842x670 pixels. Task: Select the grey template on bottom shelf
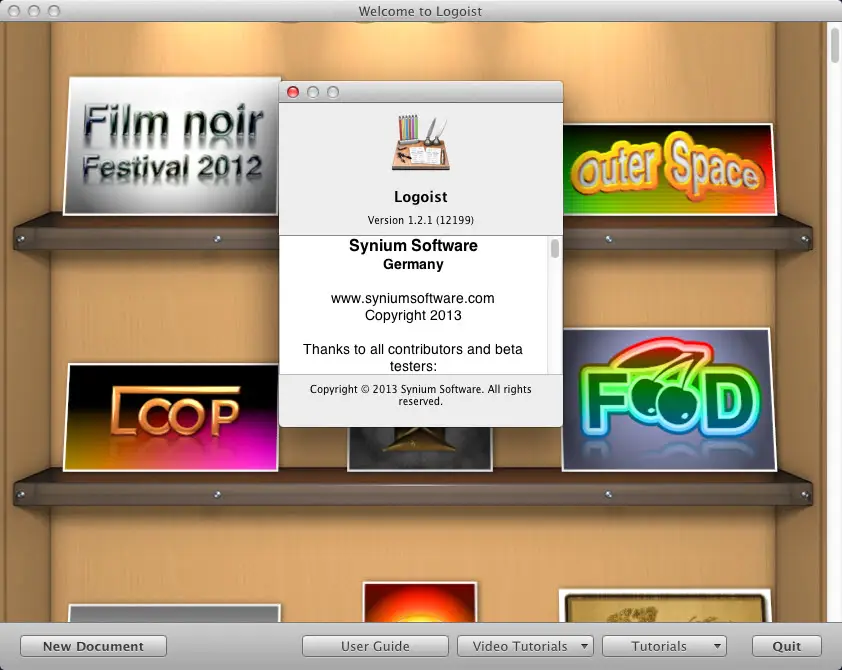pos(175,614)
